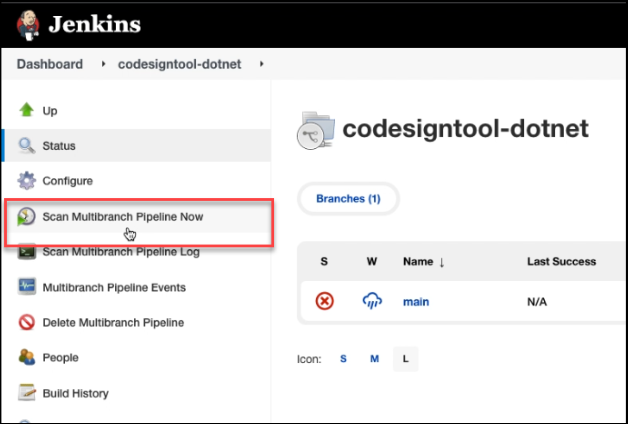Click the Configure gear icon
The image size is (628, 424).
pos(27,181)
